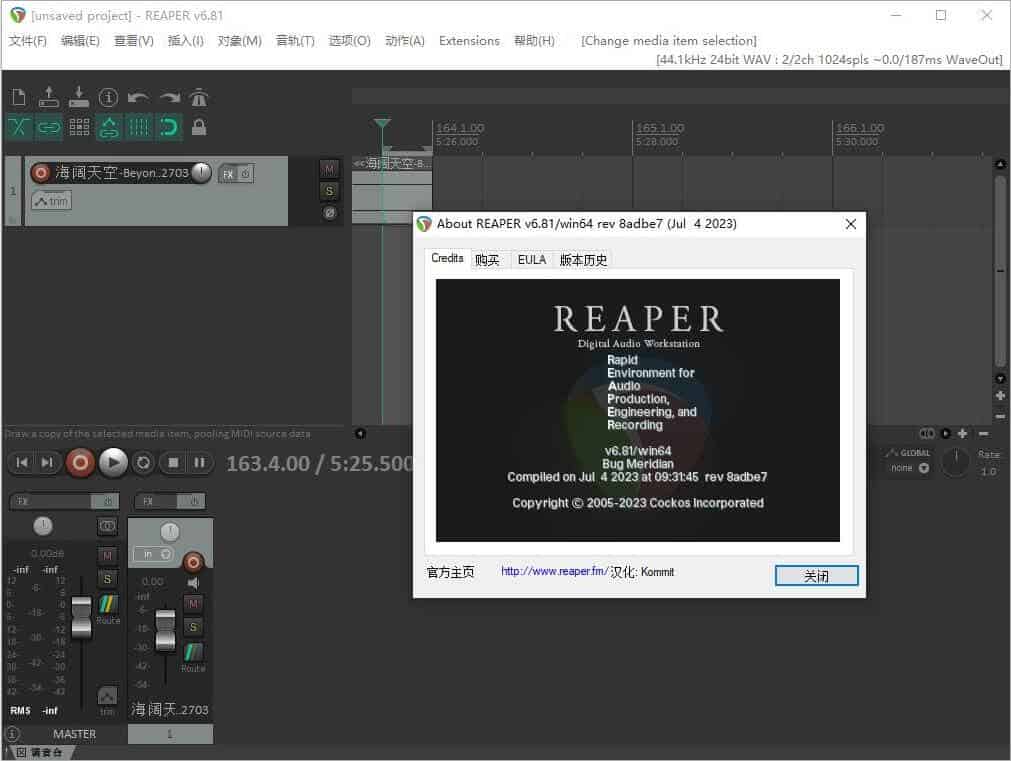Screen dimensions: 1011x761
Task: Click the transport Pause button
Action: coord(199,462)
